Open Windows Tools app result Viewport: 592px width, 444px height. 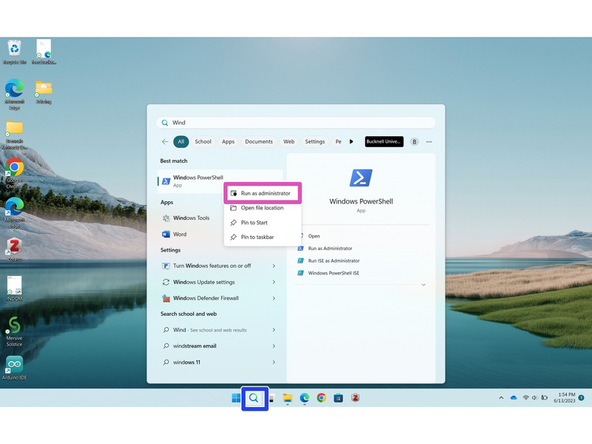coord(191,218)
